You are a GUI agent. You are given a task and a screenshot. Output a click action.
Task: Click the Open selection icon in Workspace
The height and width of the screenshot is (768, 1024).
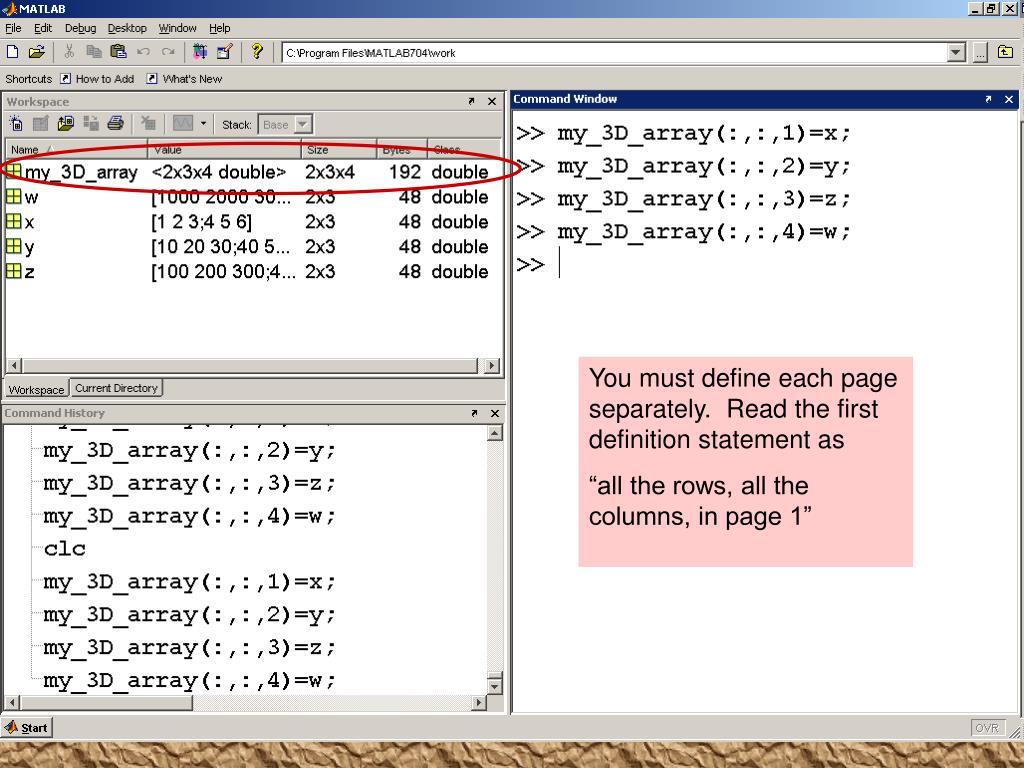click(40, 123)
